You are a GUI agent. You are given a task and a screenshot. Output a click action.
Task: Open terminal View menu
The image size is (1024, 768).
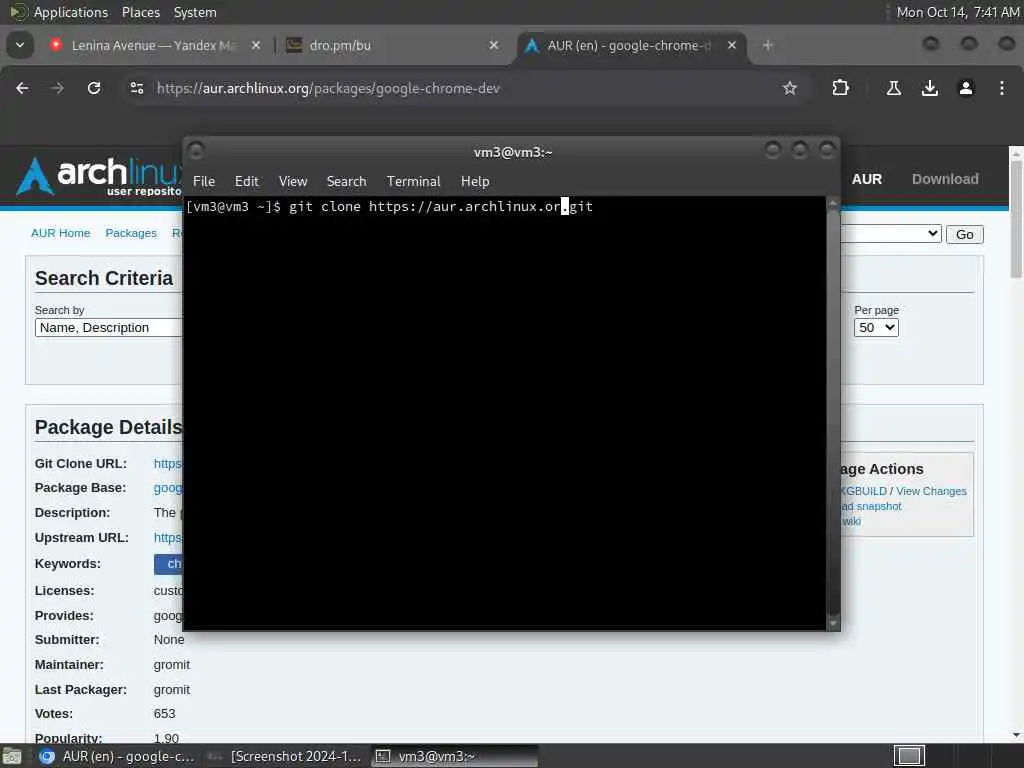pos(293,182)
